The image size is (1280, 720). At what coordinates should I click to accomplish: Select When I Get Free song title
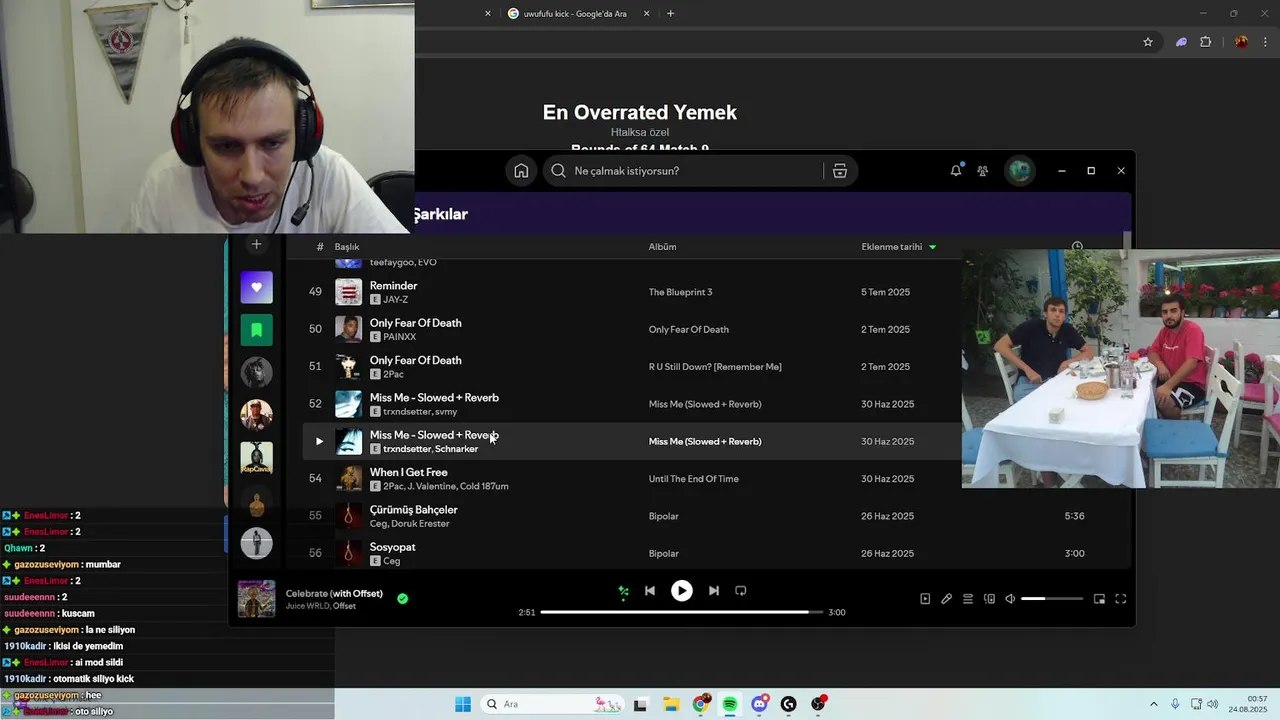409,472
